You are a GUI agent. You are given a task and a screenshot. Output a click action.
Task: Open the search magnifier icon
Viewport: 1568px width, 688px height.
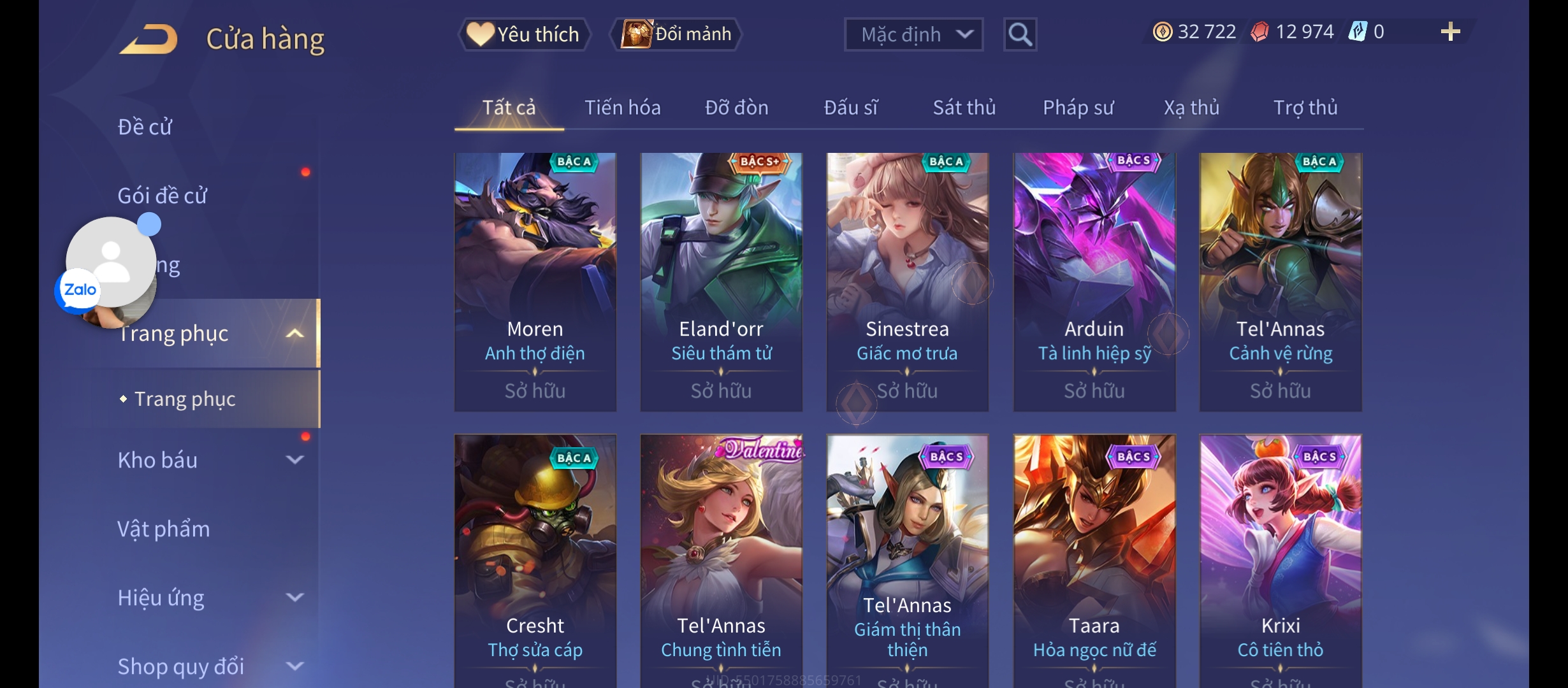coord(1020,34)
